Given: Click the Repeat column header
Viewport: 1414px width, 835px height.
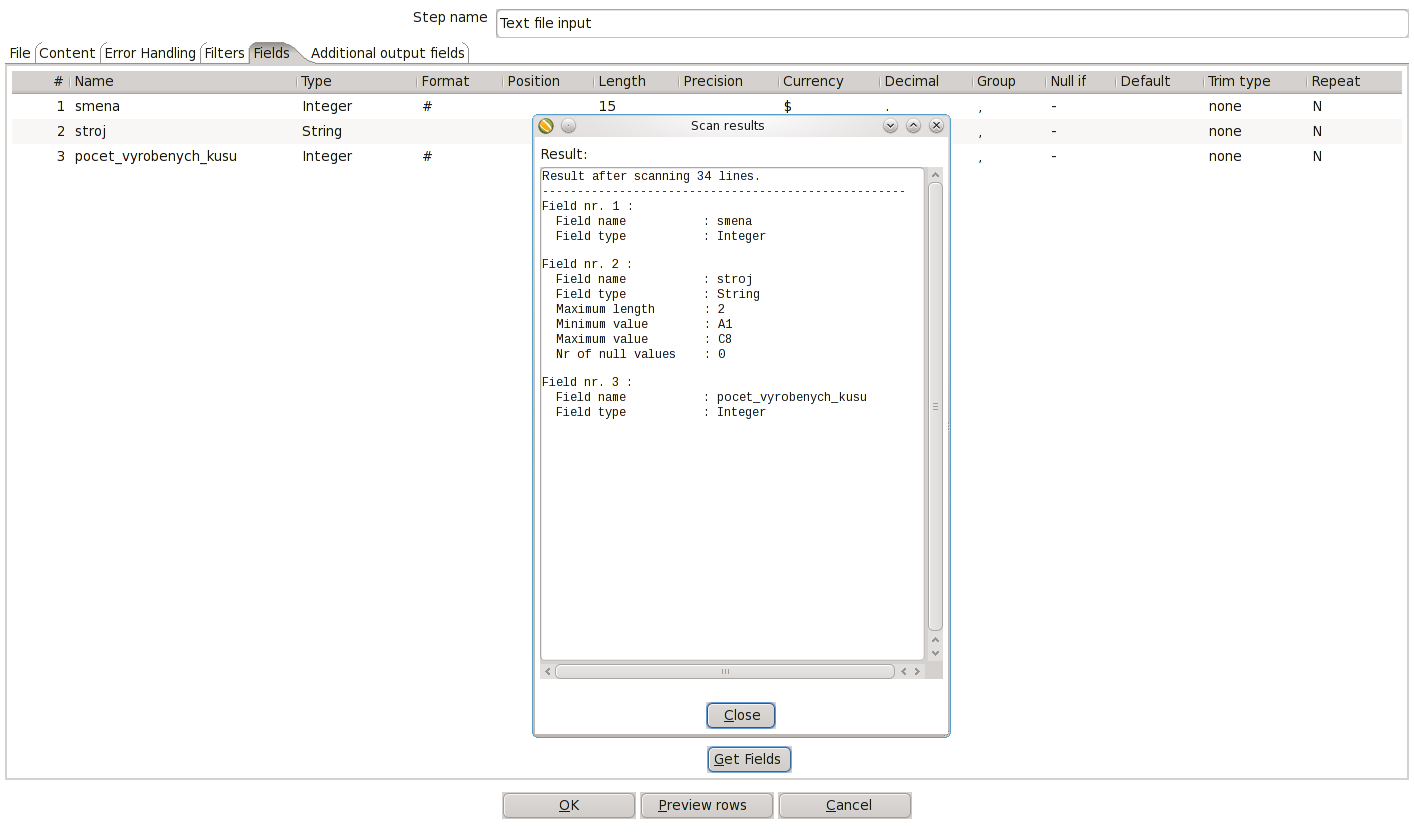Looking at the screenshot, I should (x=1355, y=81).
